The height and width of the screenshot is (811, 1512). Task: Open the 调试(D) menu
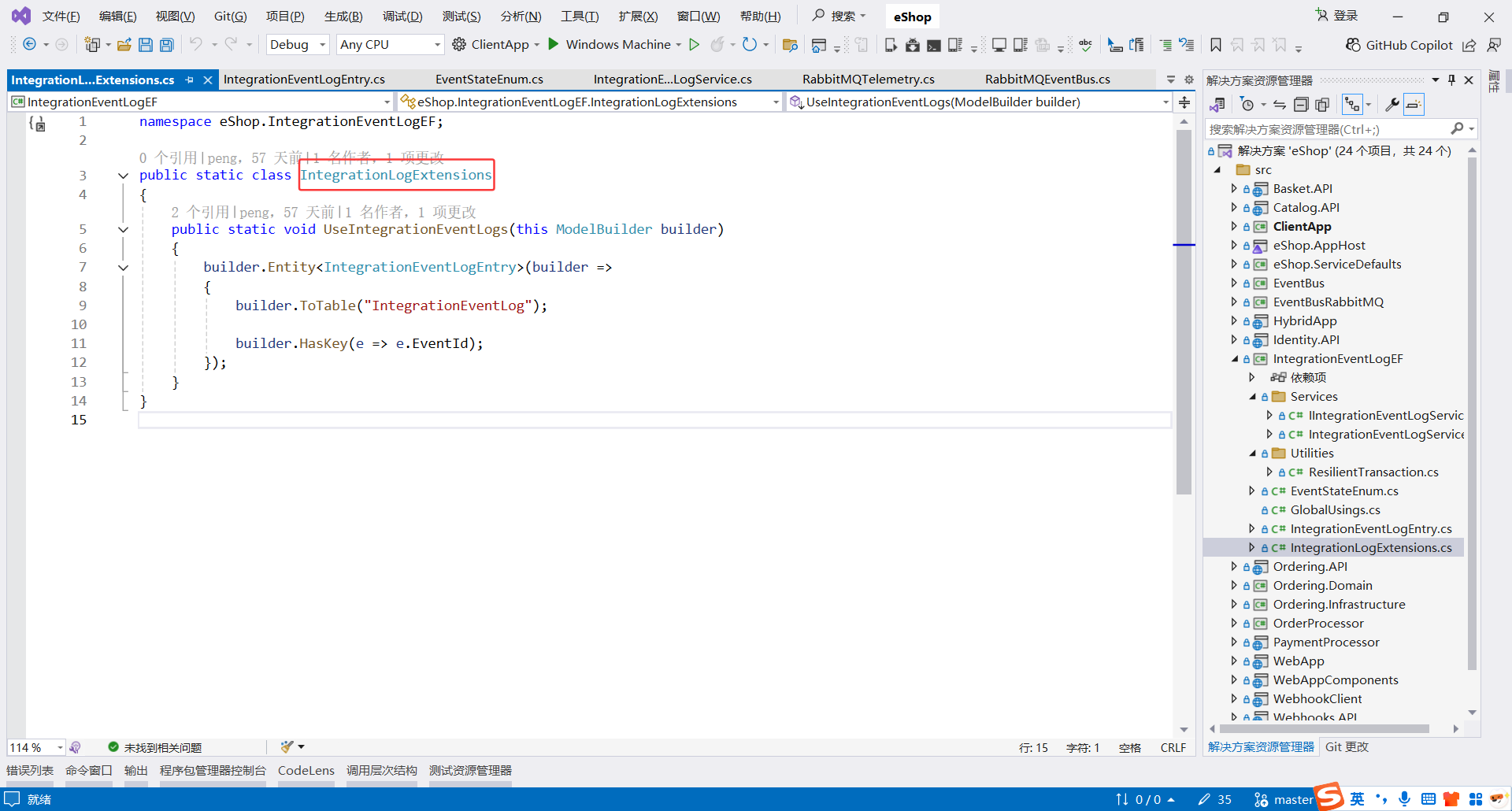402,17
